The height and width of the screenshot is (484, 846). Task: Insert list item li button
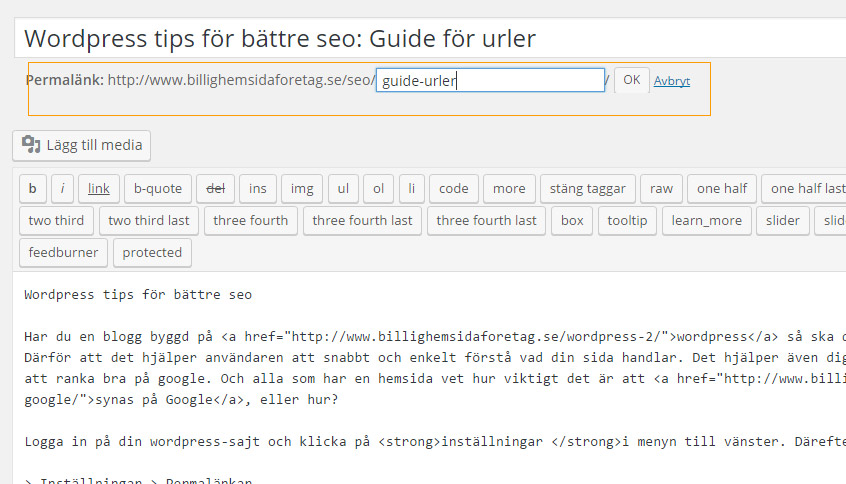(x=412, y=188)
